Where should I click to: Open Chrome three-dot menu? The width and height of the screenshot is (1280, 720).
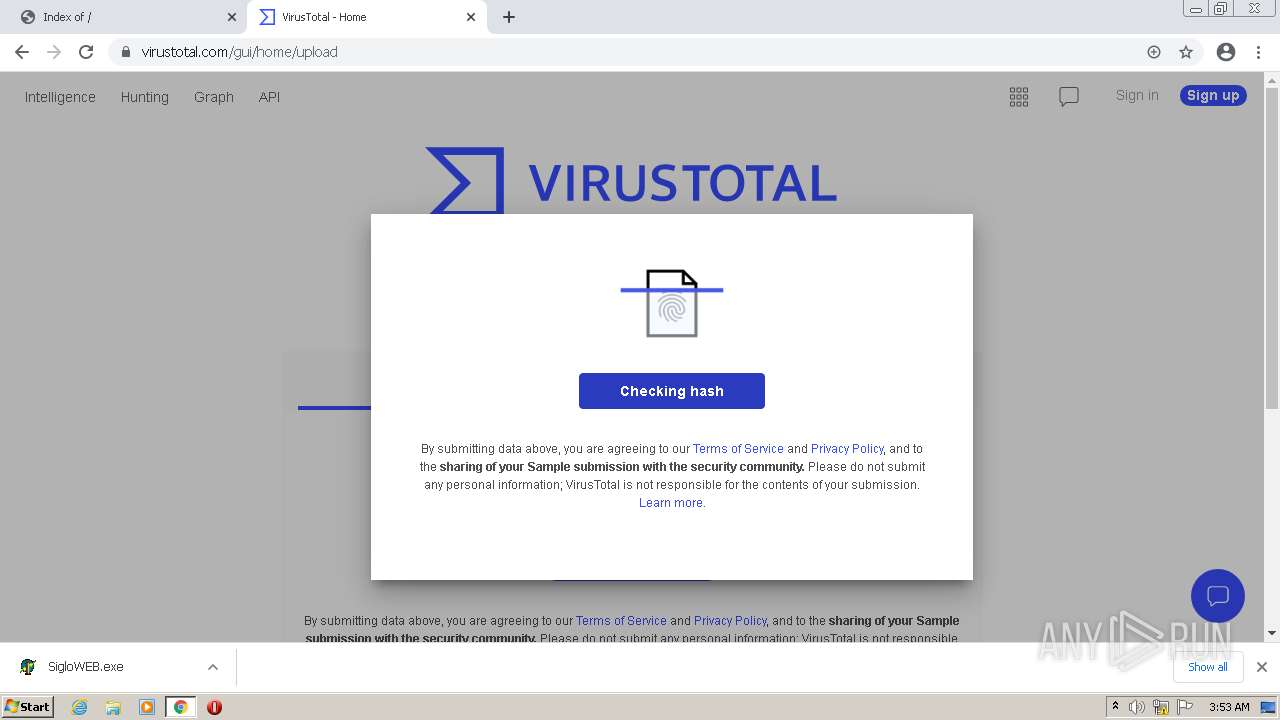pos(1259,52)
